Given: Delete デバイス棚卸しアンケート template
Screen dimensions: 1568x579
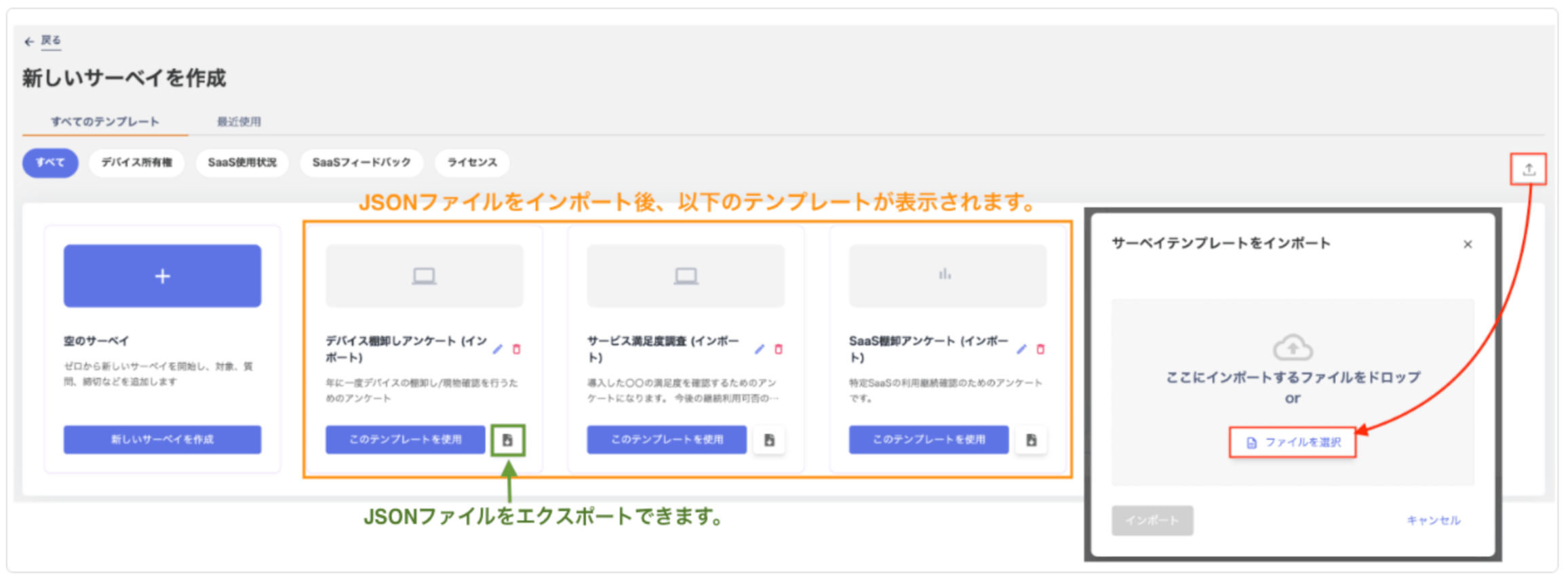Looking at the screenshot, I should (517, 349).
